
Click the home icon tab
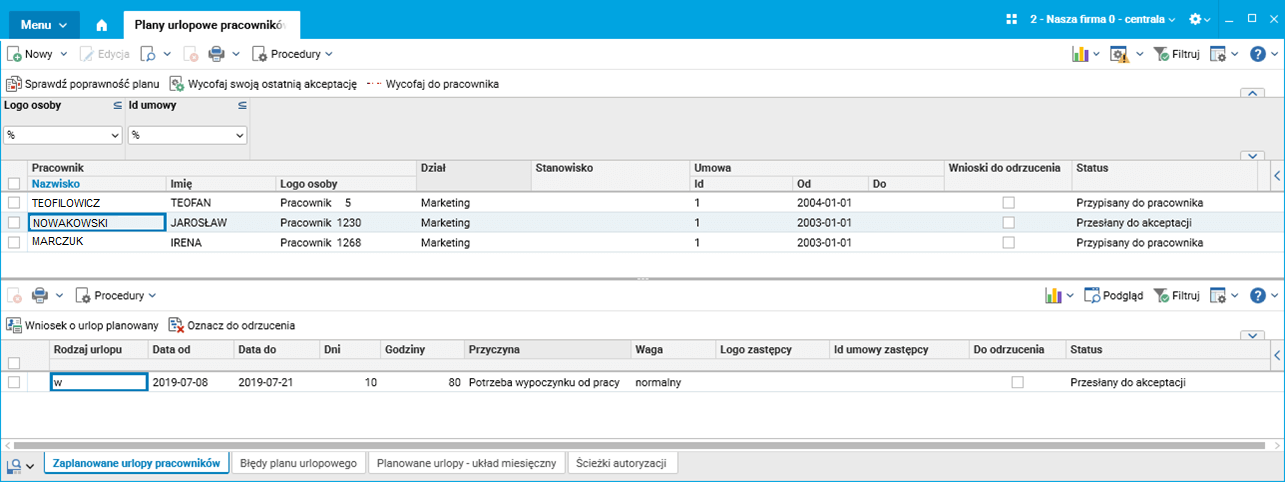pos(101,20)
